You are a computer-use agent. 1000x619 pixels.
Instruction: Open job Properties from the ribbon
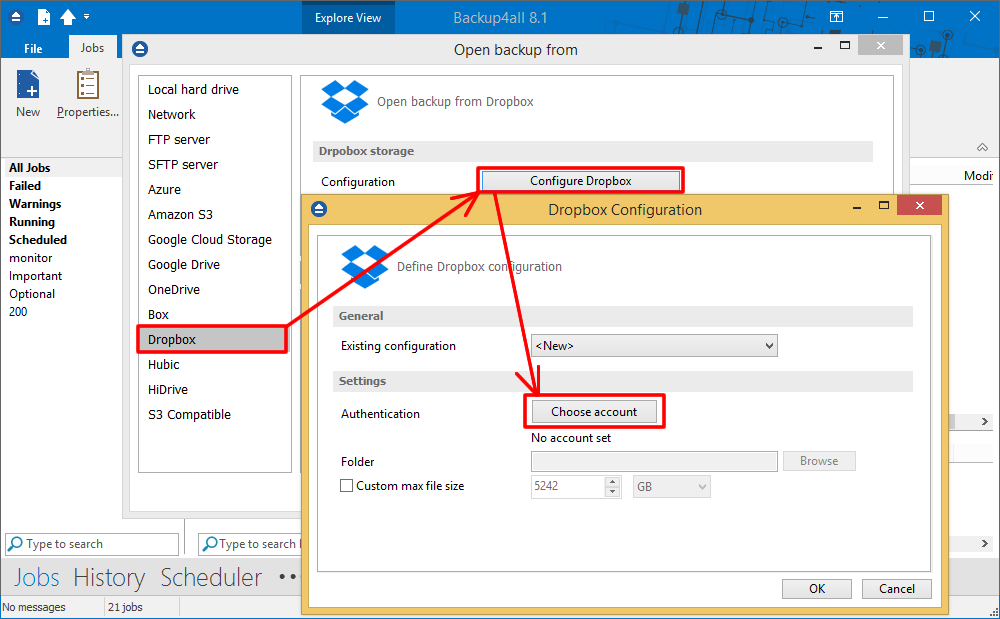coord(87,86)
